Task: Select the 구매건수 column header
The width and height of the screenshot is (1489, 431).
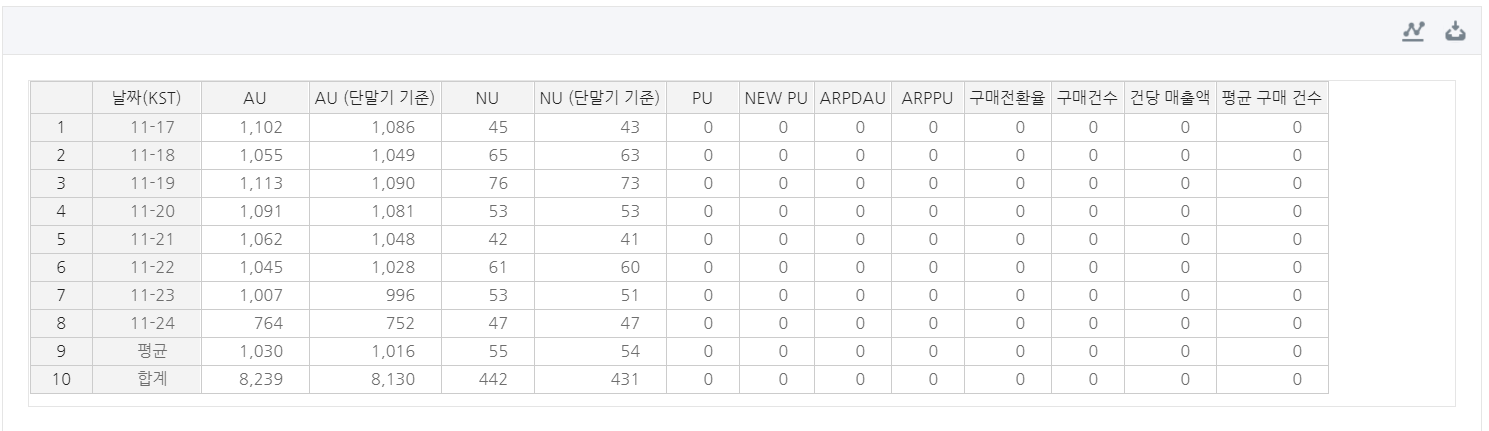Action: 1087,99
